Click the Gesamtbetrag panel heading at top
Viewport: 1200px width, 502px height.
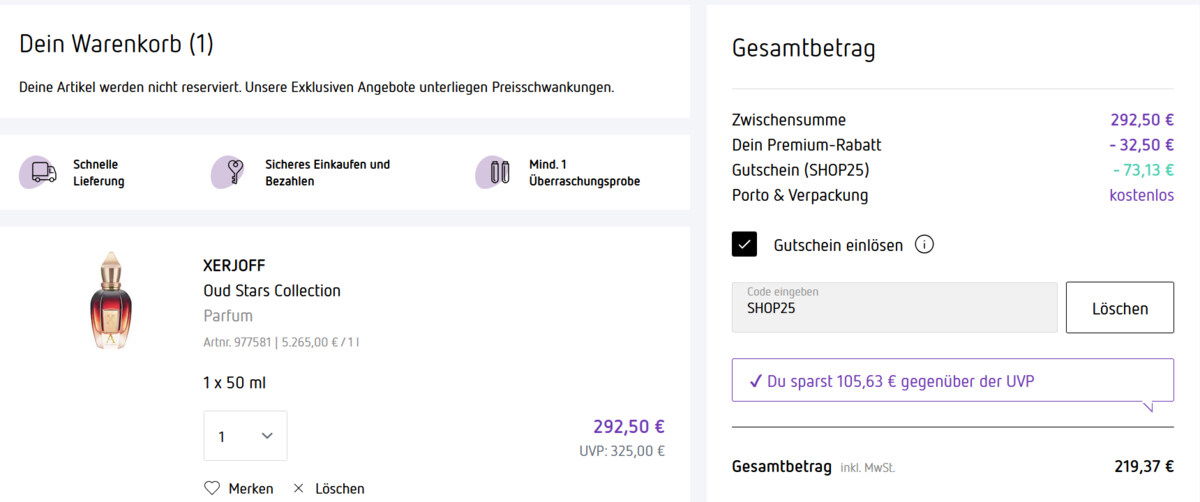[804, 48]
